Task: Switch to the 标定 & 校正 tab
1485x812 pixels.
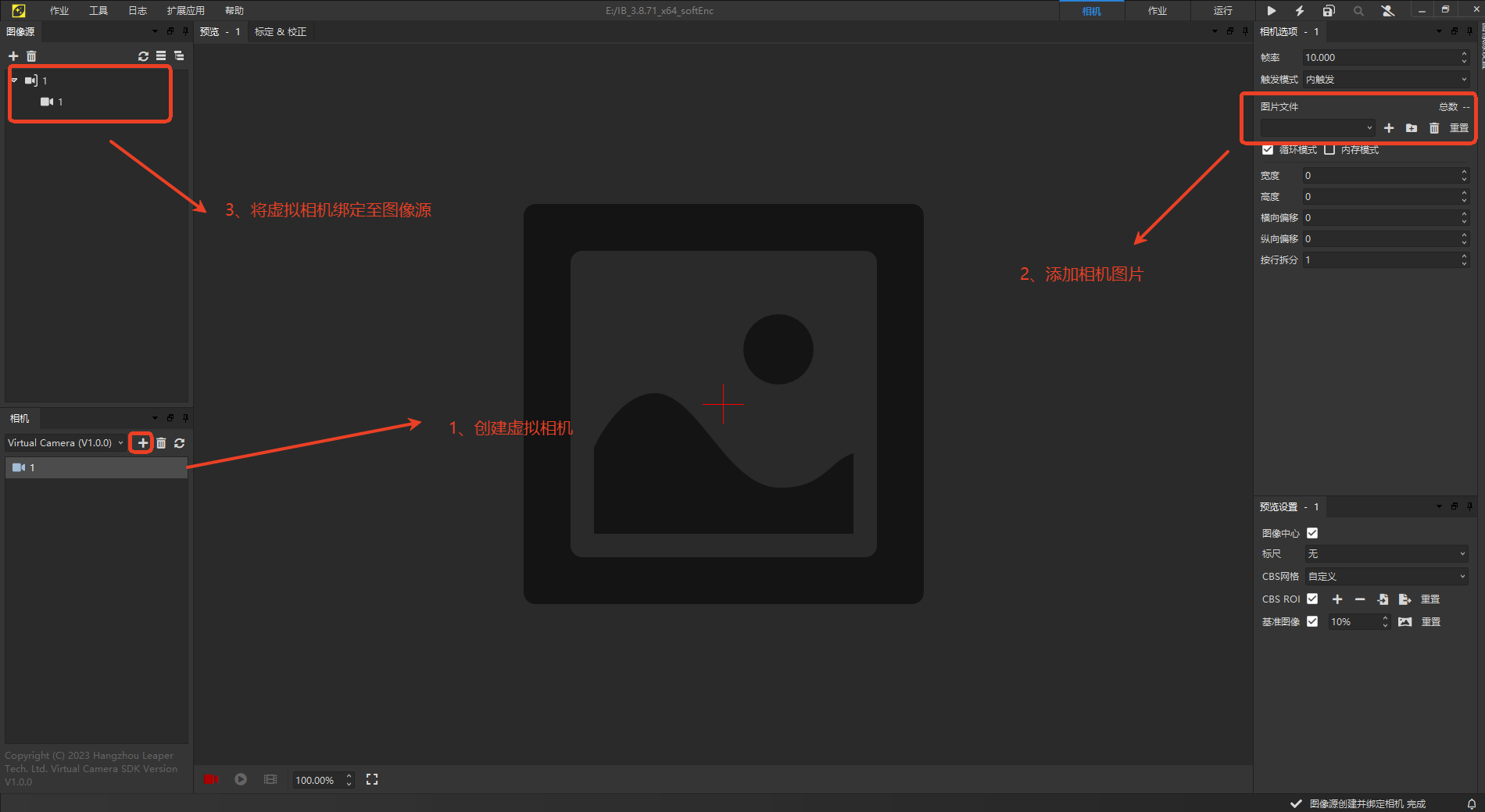Action: (x=281, y=32)
